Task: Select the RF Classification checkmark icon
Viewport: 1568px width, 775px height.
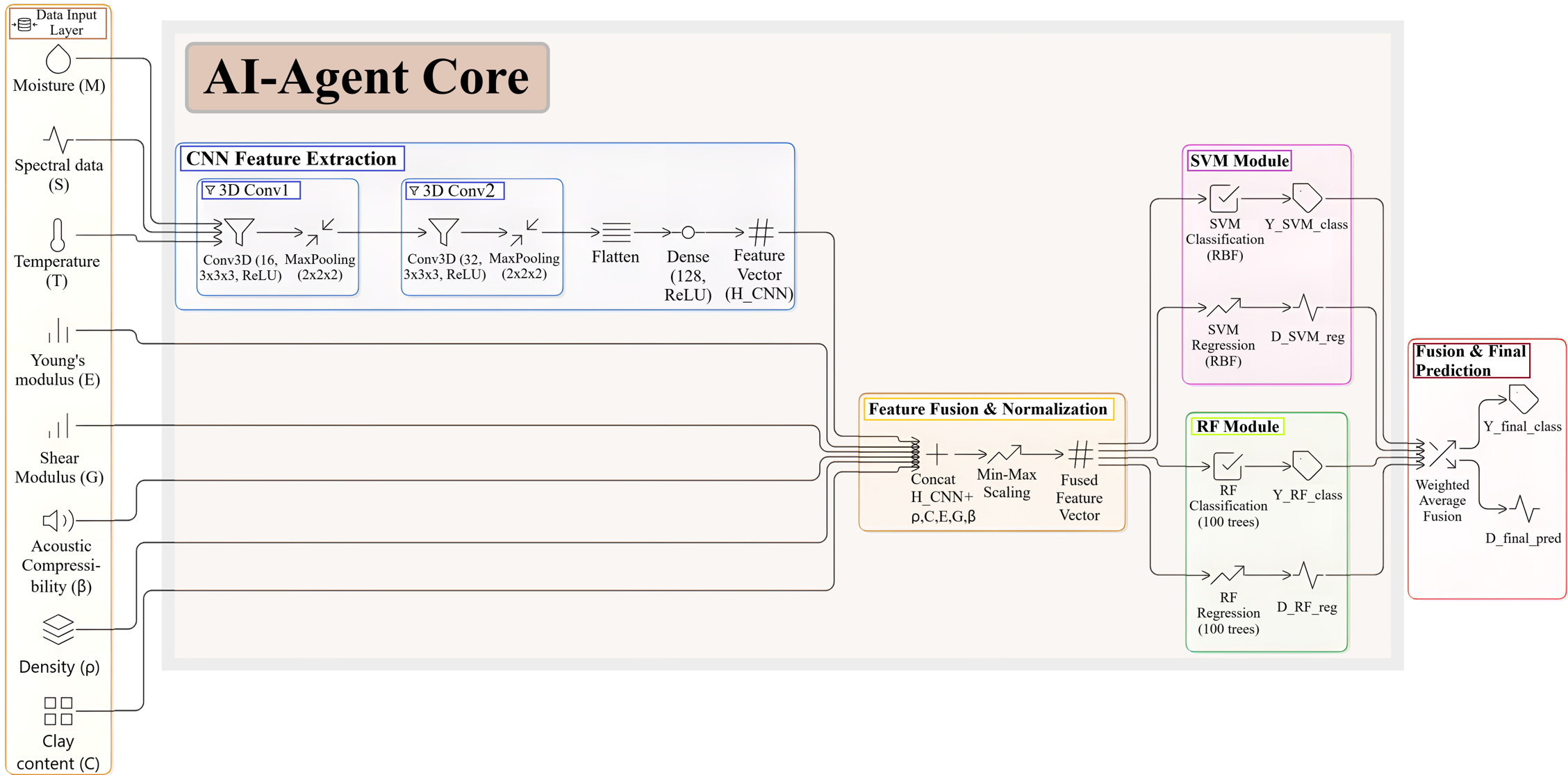Action: 1228,465
